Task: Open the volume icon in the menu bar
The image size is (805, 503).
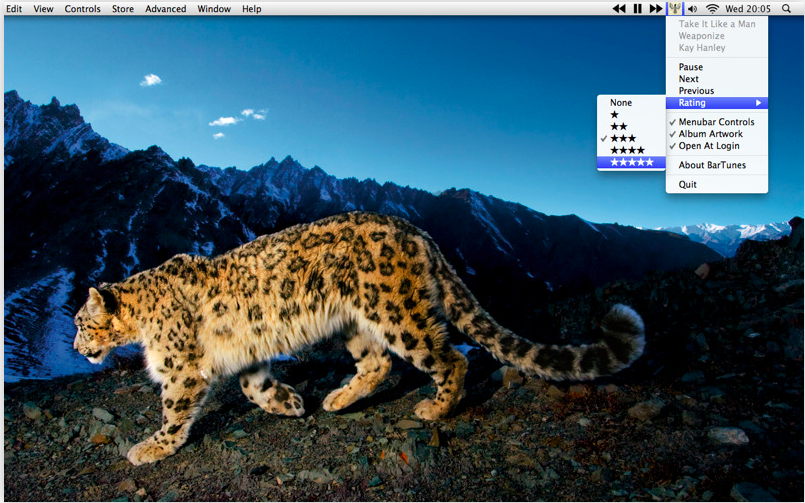Action: coord(693,9)
